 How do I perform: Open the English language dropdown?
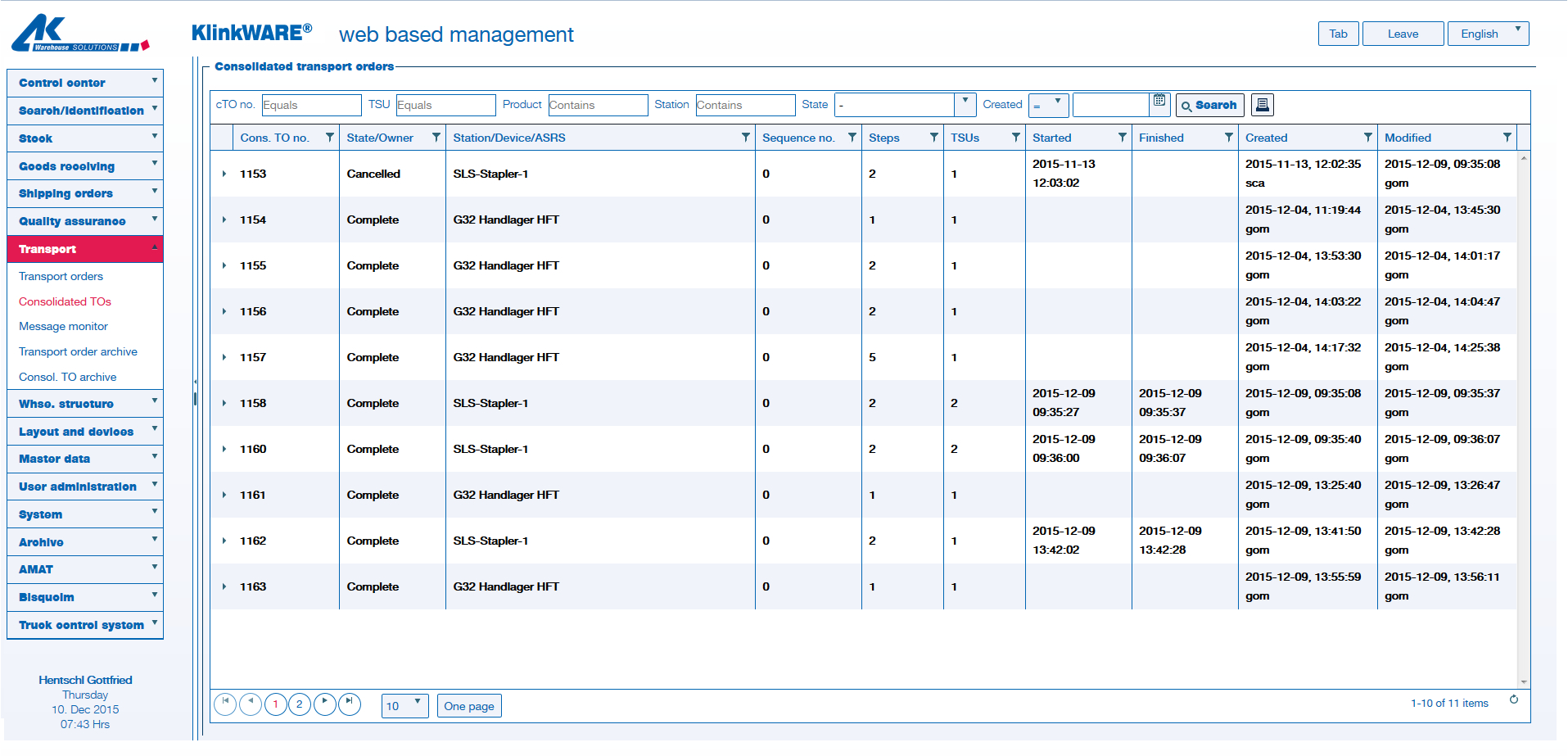coord(1488,34)
